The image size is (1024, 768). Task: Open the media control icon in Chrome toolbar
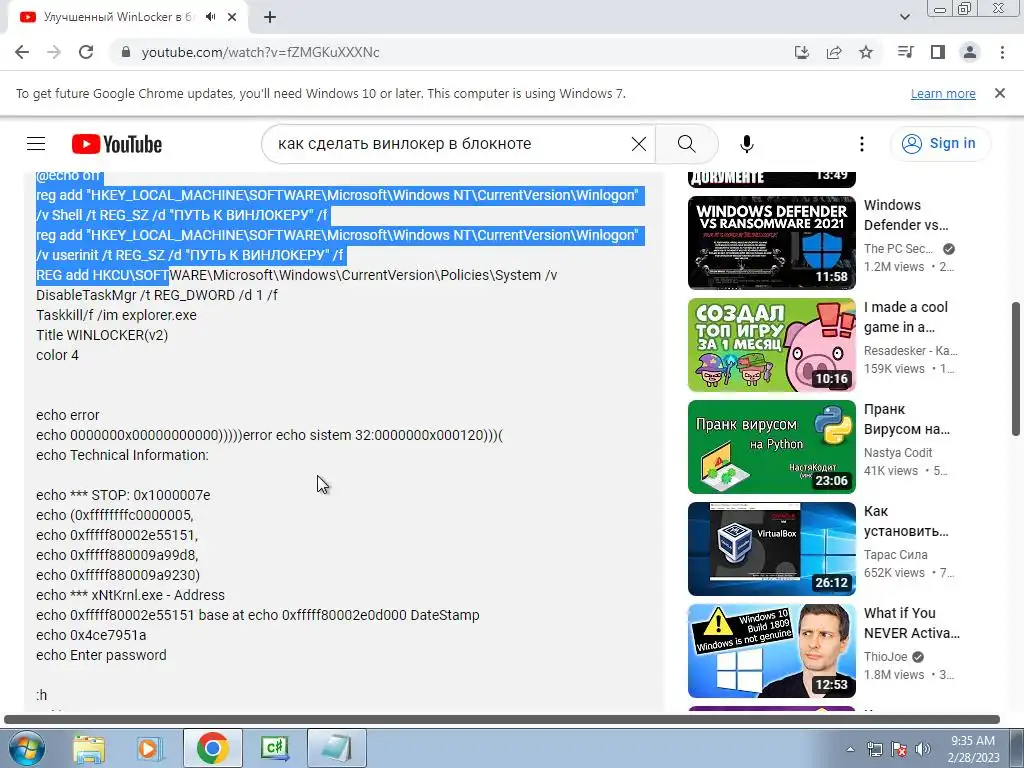pos(905,52)
